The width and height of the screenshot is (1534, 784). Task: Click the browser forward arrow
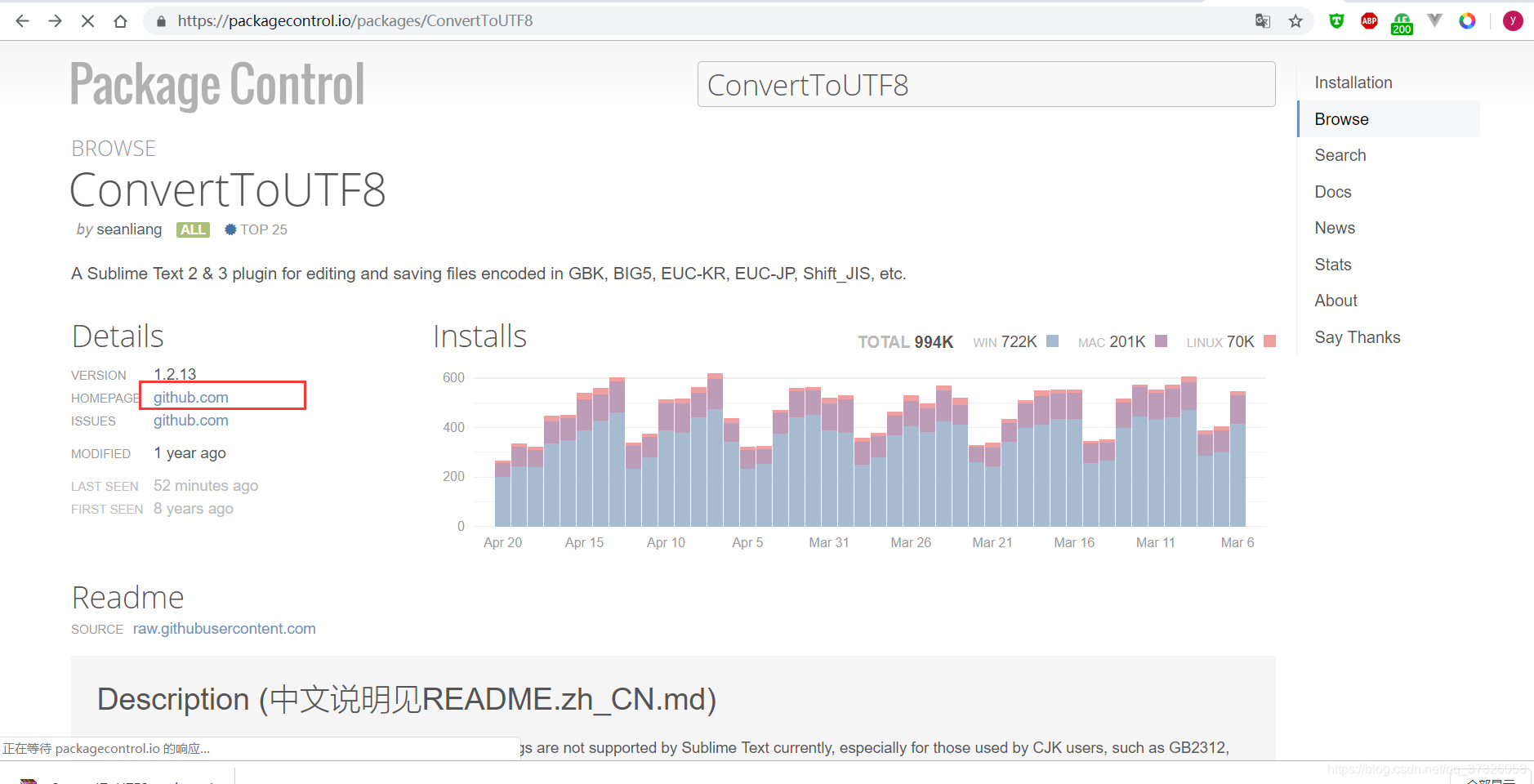click(55, 21)
